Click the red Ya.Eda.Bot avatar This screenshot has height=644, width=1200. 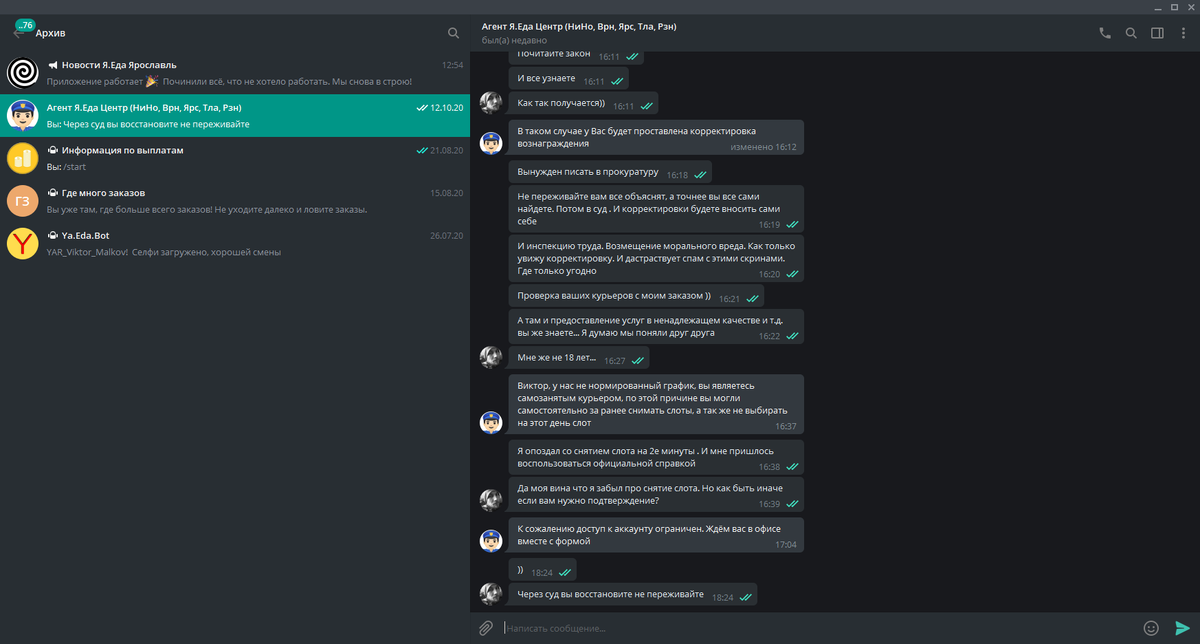[x=23, y=243]
